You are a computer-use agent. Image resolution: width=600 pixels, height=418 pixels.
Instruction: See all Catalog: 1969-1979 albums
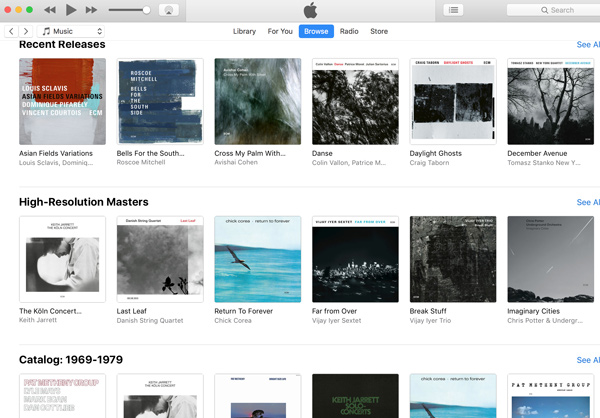pyautogui.click(x=588, y=360)
